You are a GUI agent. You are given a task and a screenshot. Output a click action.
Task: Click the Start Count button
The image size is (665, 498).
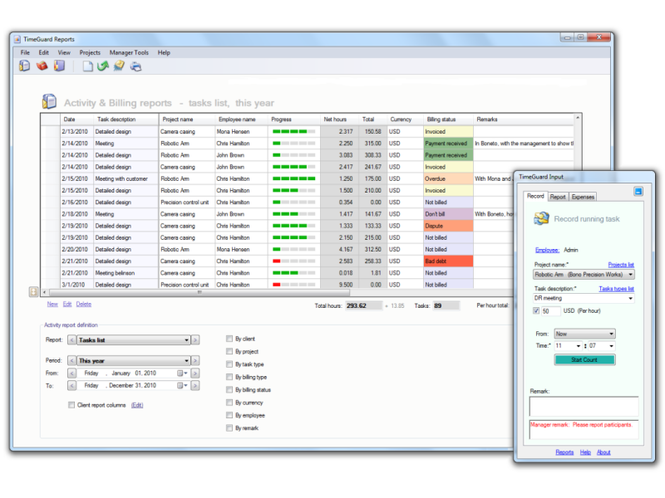coord(584,360)
